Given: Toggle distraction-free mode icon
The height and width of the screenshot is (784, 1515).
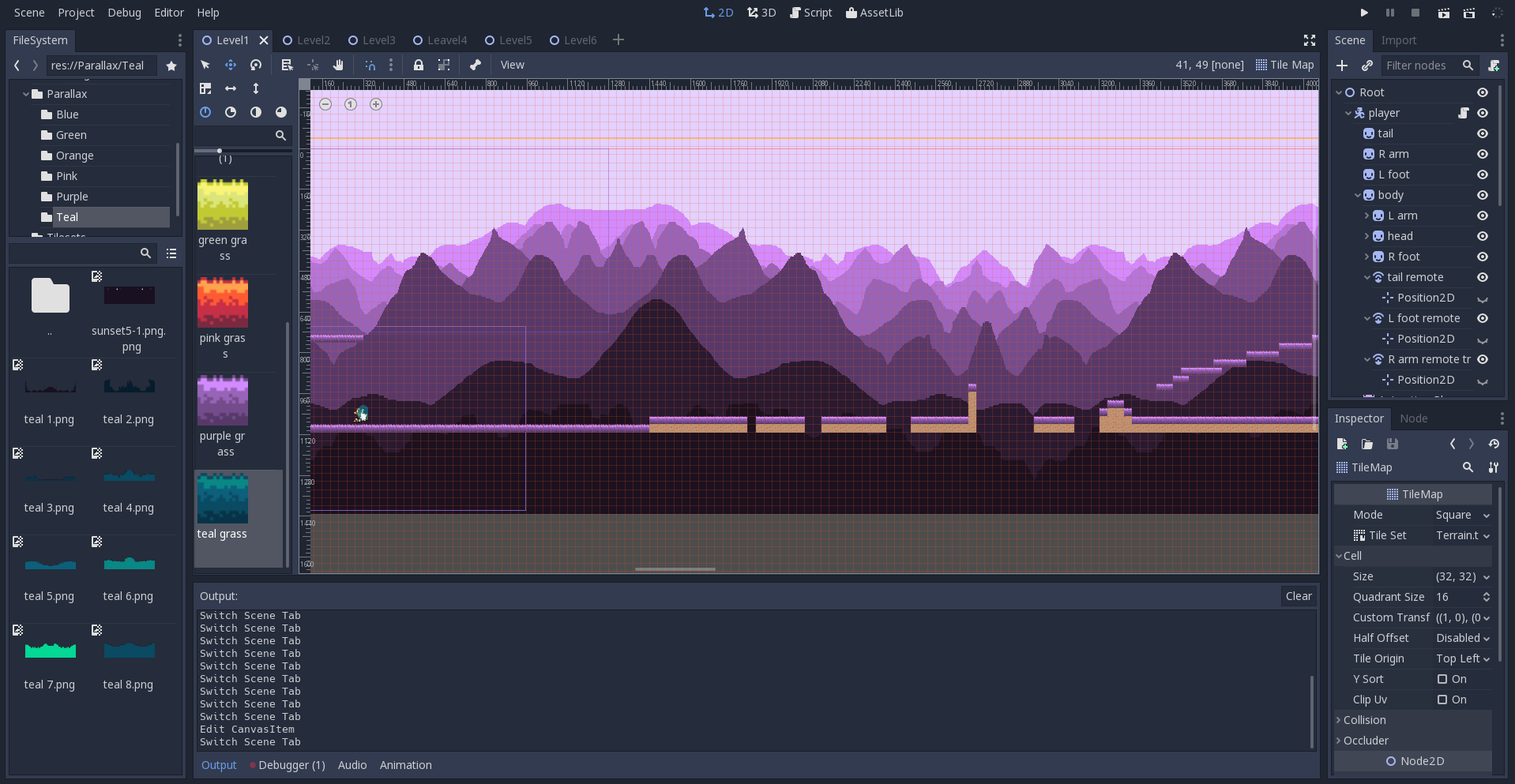Looking at the screenshot, I should (x=1309, y=40).
